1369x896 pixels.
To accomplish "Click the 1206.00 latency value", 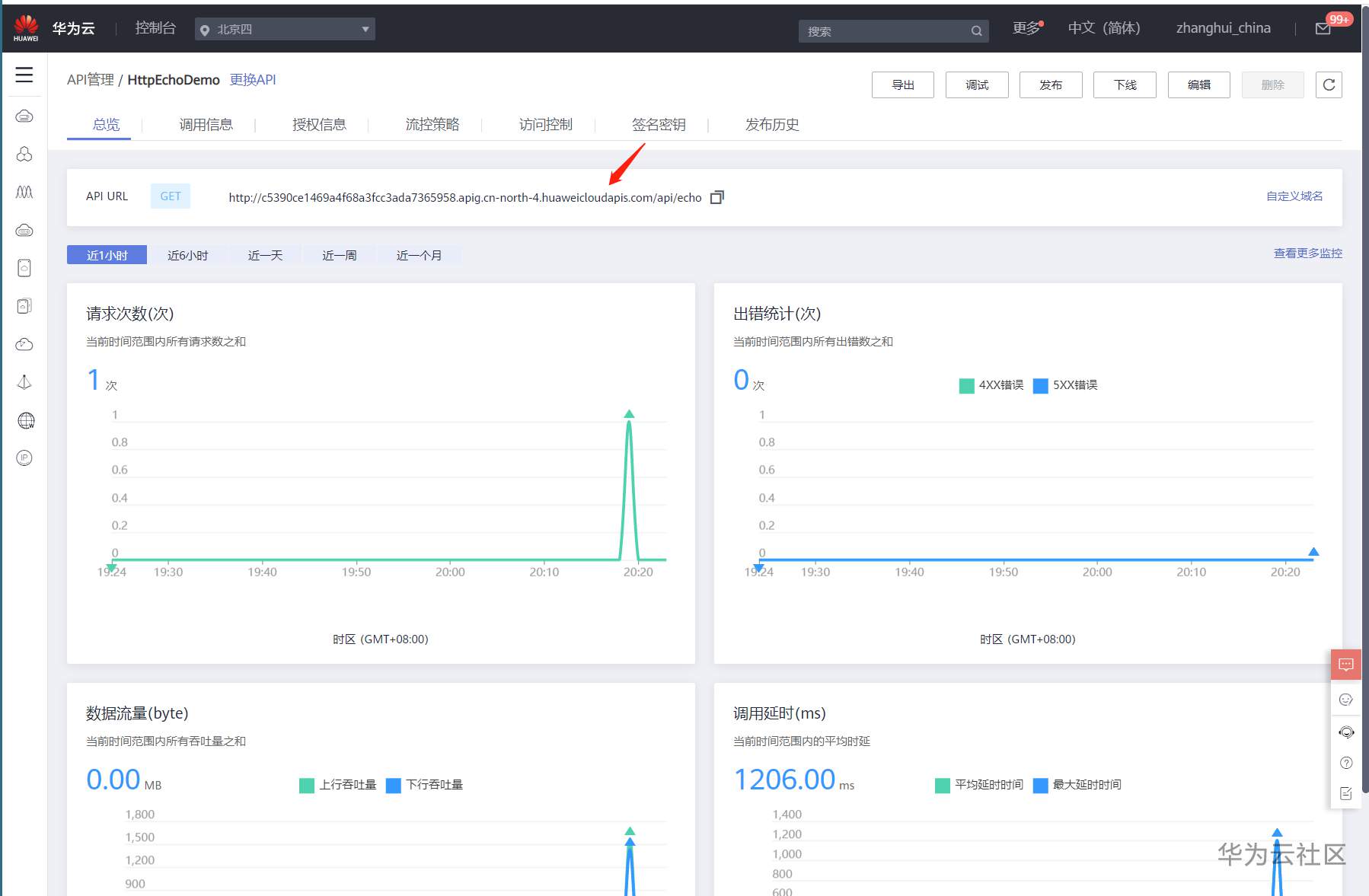I will [x=784, y=780].
